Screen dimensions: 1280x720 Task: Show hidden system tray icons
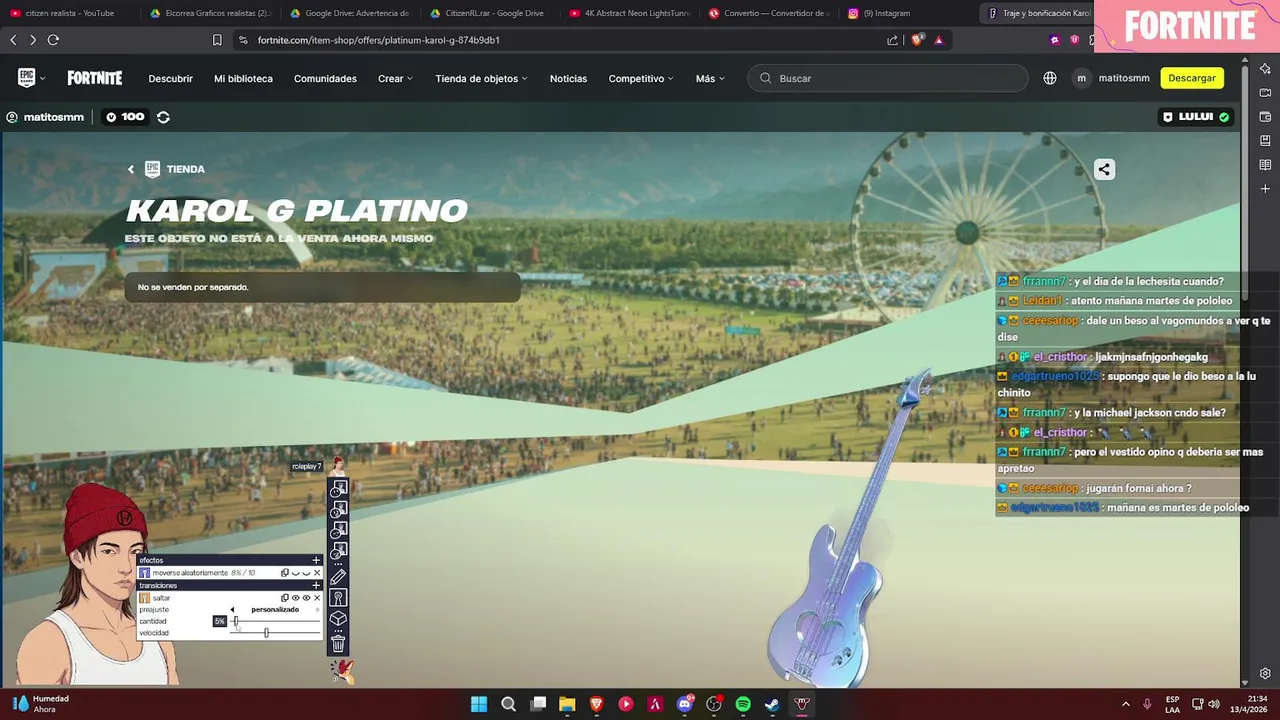pos(1125,704)
